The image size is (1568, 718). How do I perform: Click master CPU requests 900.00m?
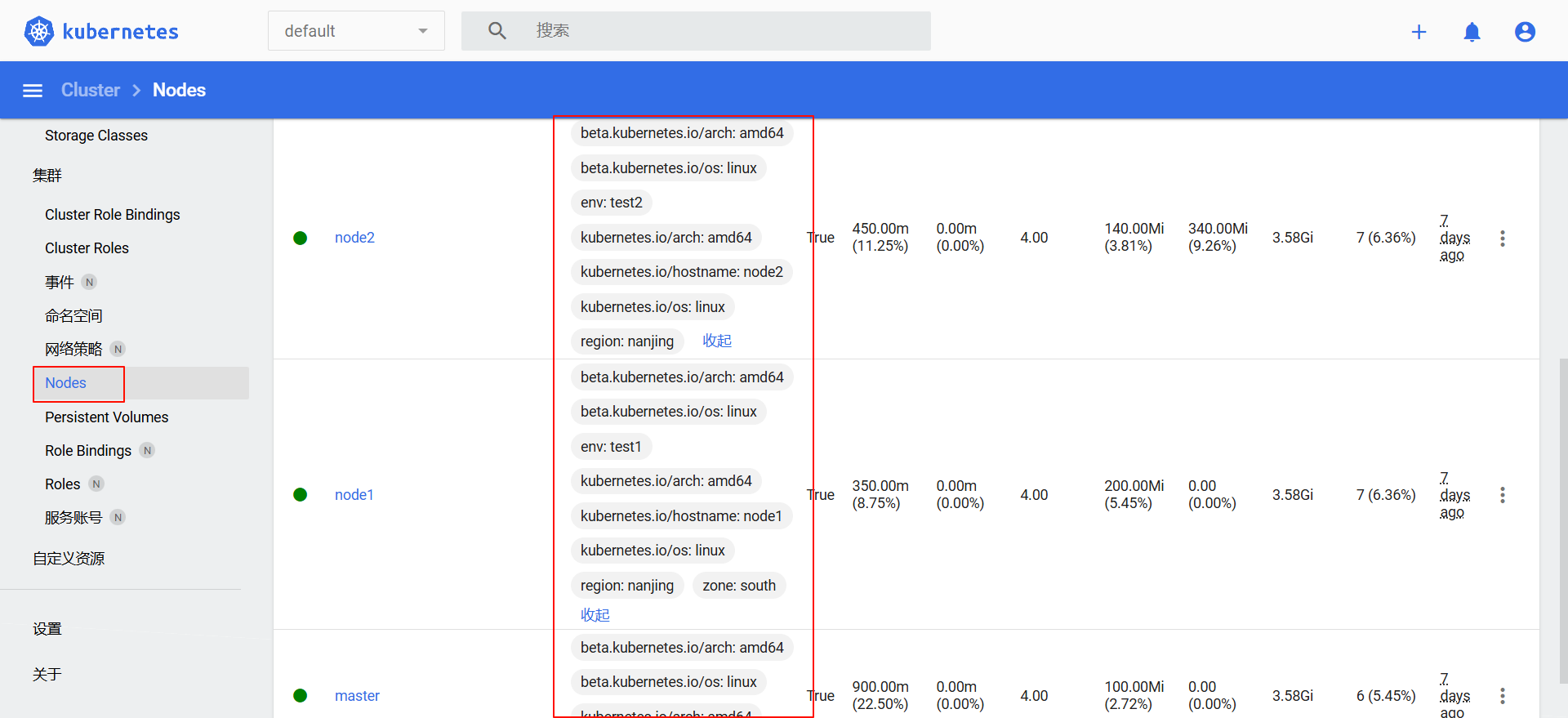880,696
